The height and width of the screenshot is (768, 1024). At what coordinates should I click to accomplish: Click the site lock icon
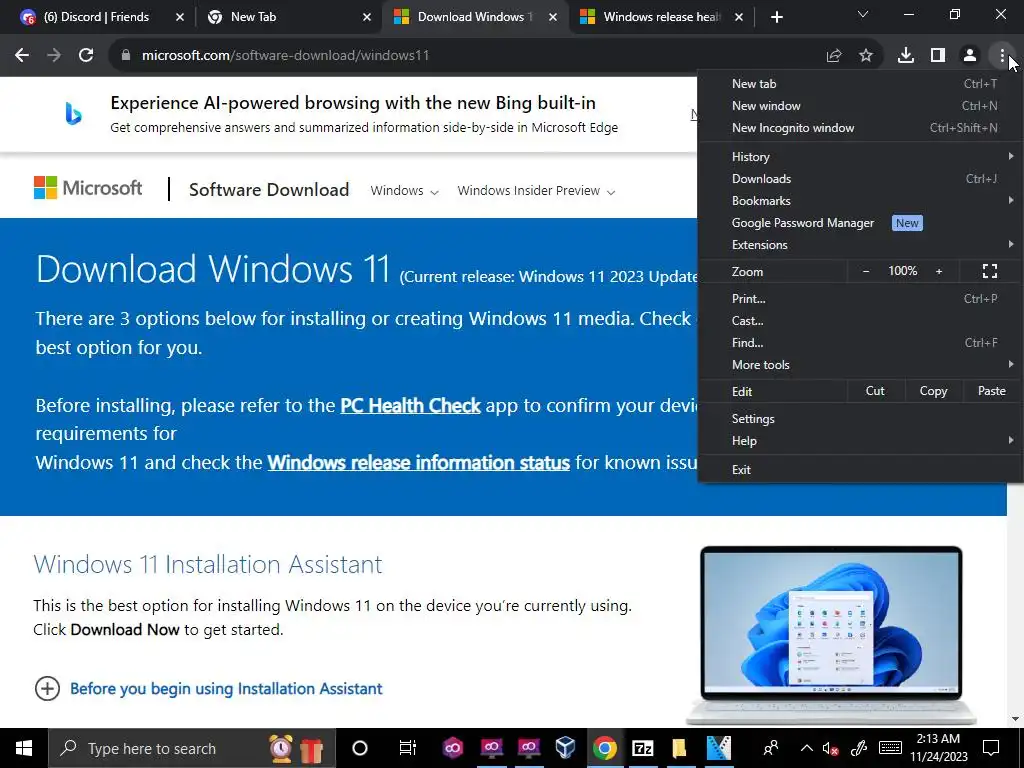[x=126, y=56]
